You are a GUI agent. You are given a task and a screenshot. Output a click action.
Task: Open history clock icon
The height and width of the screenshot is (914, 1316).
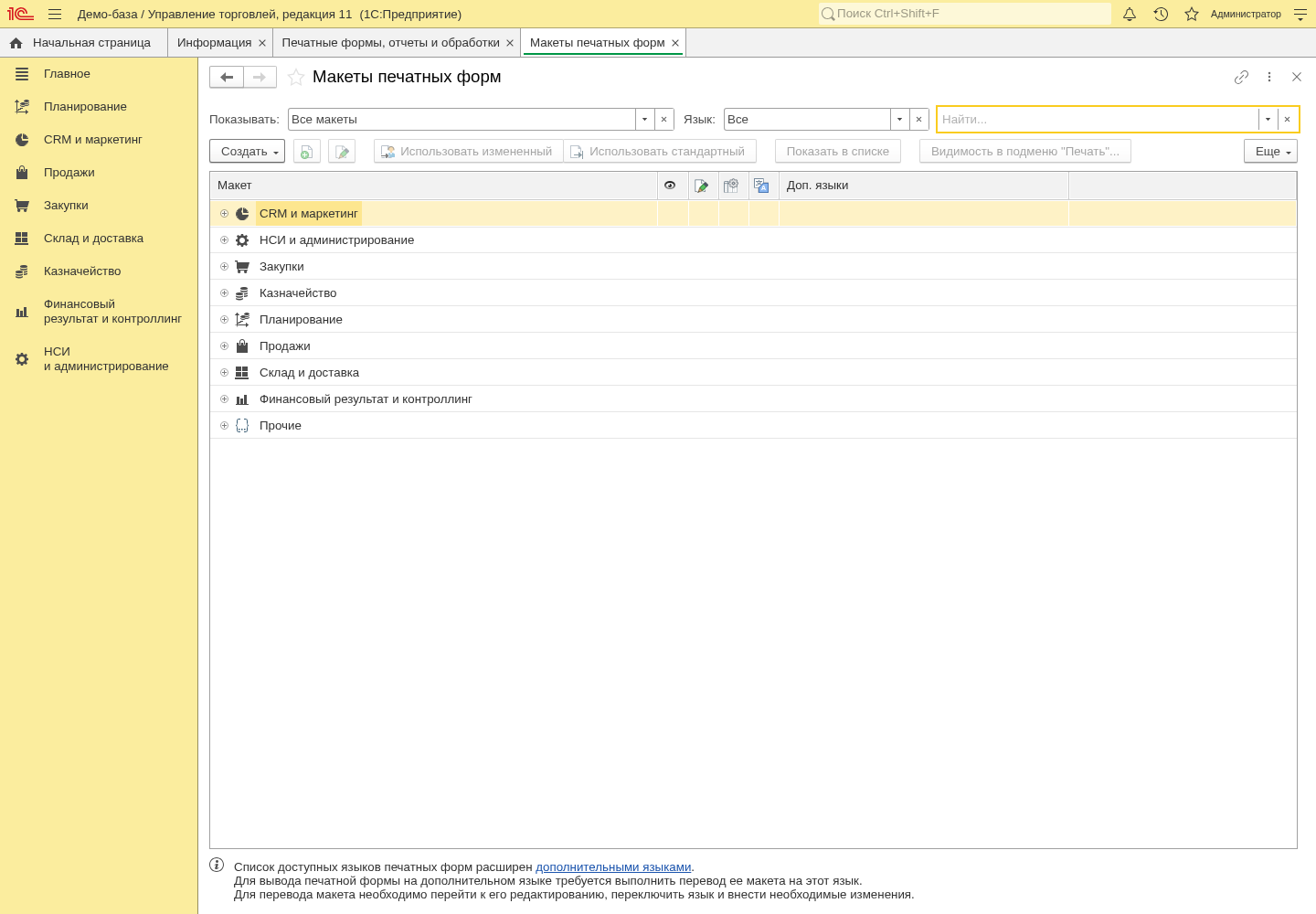pos(1161,14)
